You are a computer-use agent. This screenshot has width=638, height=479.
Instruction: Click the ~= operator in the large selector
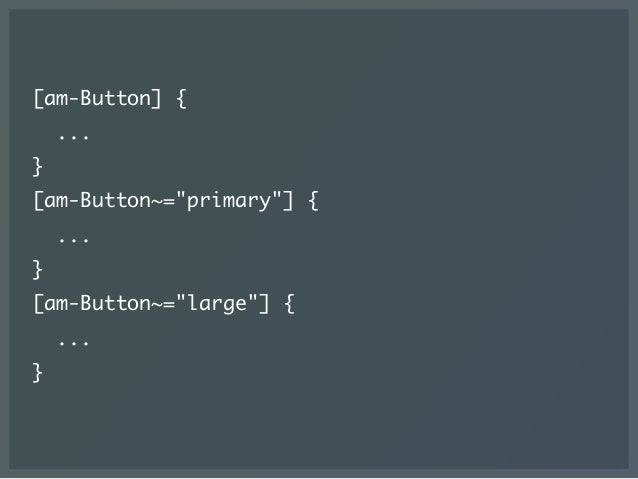click(x=163, y=304)
